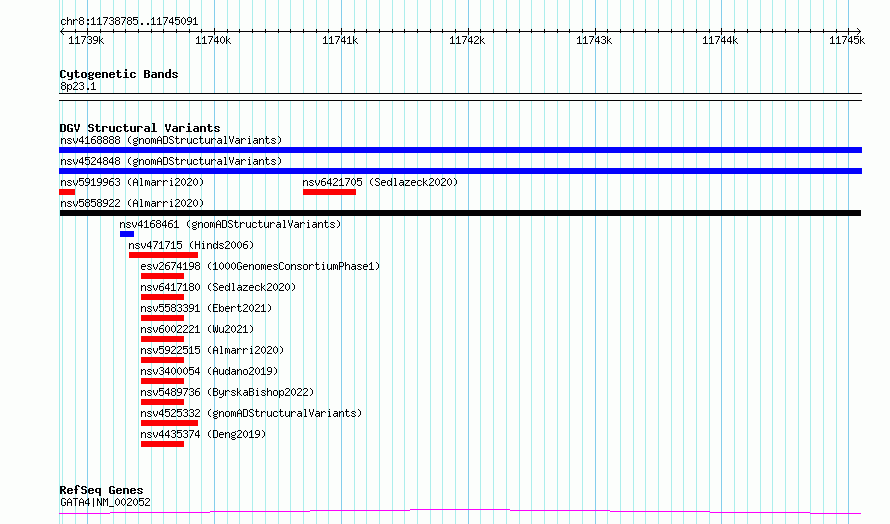Open the nsv3400054 Audano2019 link
890x524 pixels.
(x=209, y=371)
